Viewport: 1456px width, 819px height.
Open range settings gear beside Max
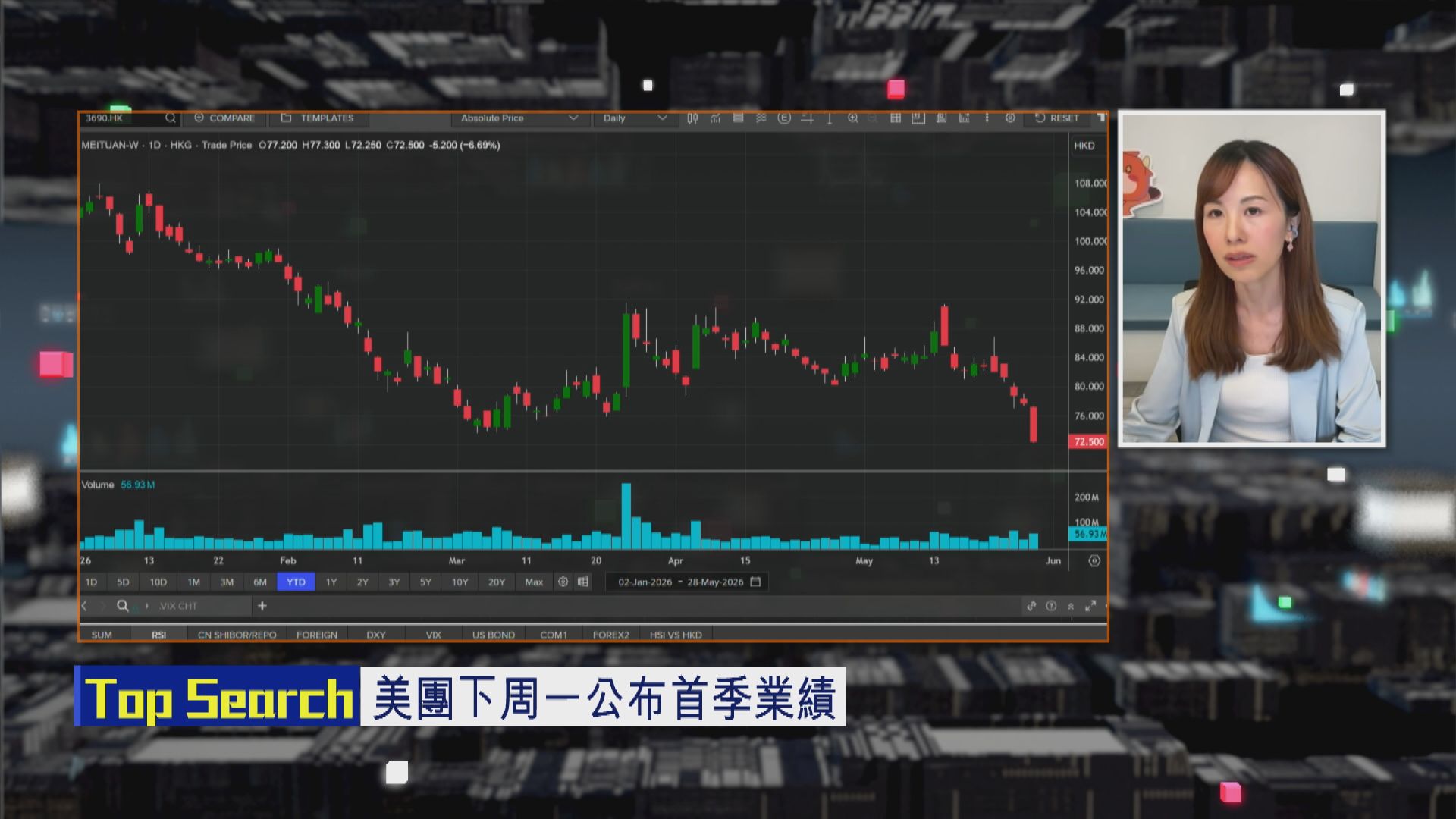click(x=563, y=582)
